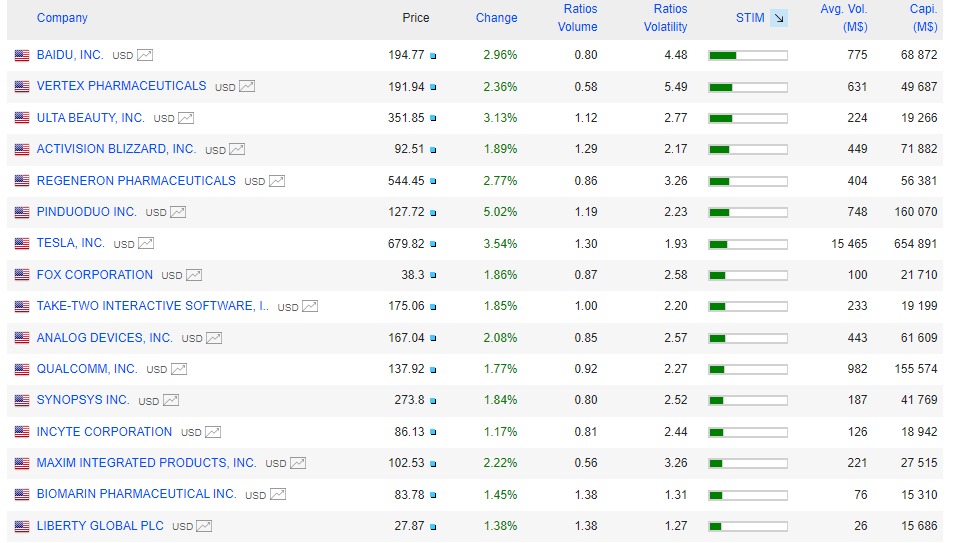This screenshot has height=543, width=964.
Task: Open MAXIM INTEGRATED PRODUCTS, INC. link
Action: tap(146, 462)
